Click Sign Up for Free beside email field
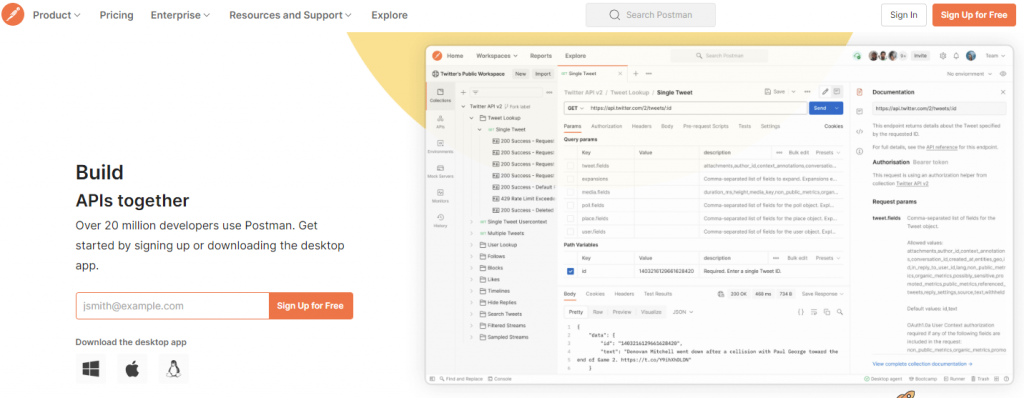This screenshot has height=398, width=1024. click(x=311, y=306)
